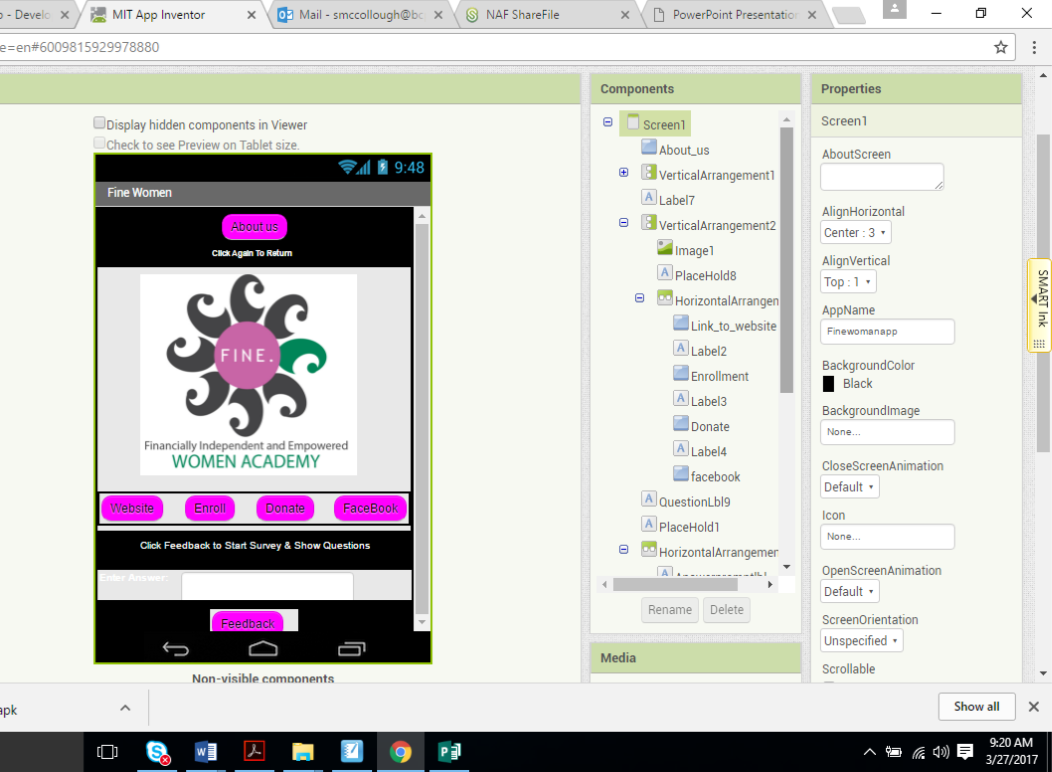Open a new browser tab
The image size is (1052, 772).
pyautogui.click(x=849, y=15)
